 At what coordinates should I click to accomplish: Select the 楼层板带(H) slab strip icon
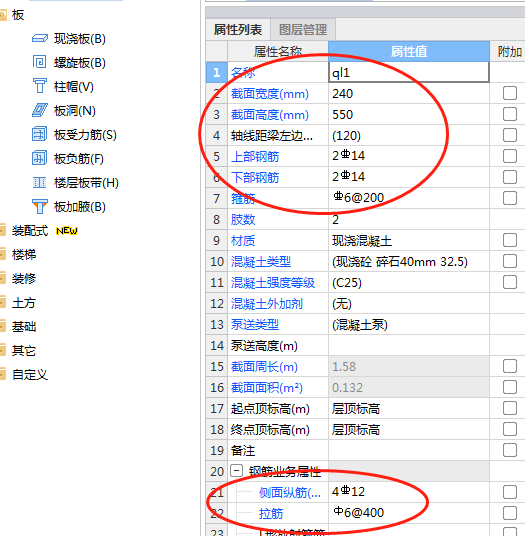(40, 183)
